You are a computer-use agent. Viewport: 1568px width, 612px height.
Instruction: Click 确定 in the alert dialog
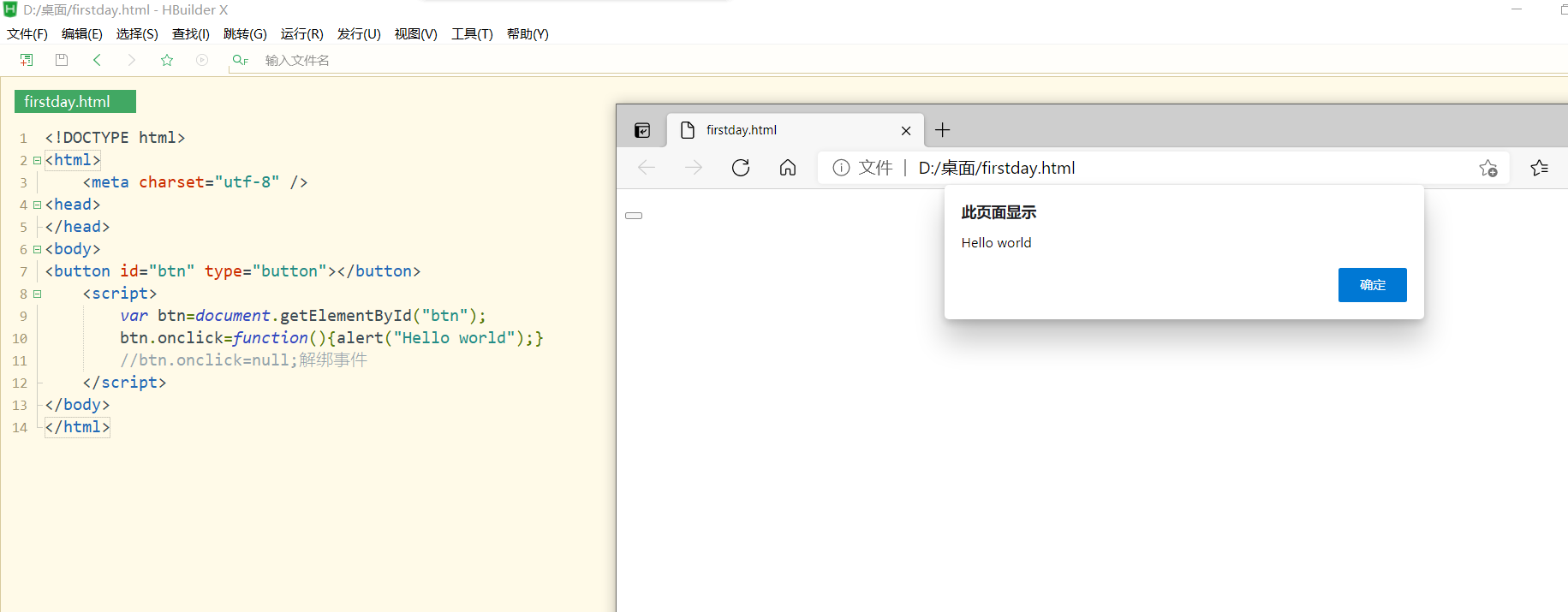1372,285
